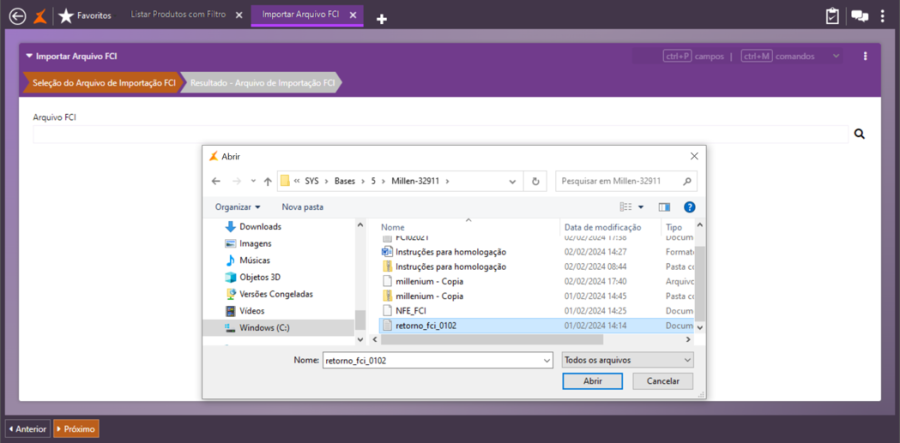Open the orange Millennium logo menu

pyautogui.click(x=40, y=16)
